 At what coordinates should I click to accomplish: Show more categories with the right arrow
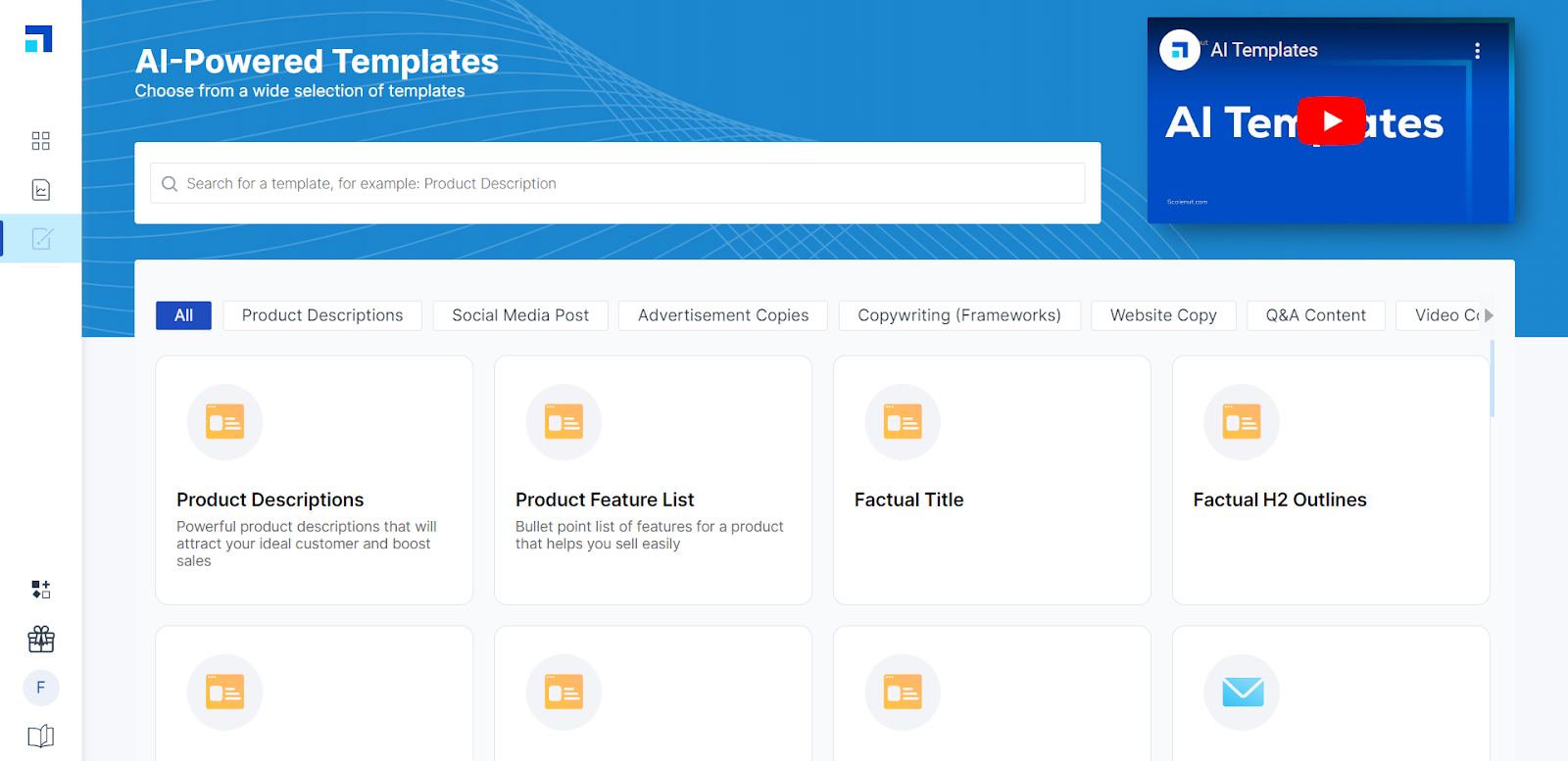click(x=1489, y=315)
